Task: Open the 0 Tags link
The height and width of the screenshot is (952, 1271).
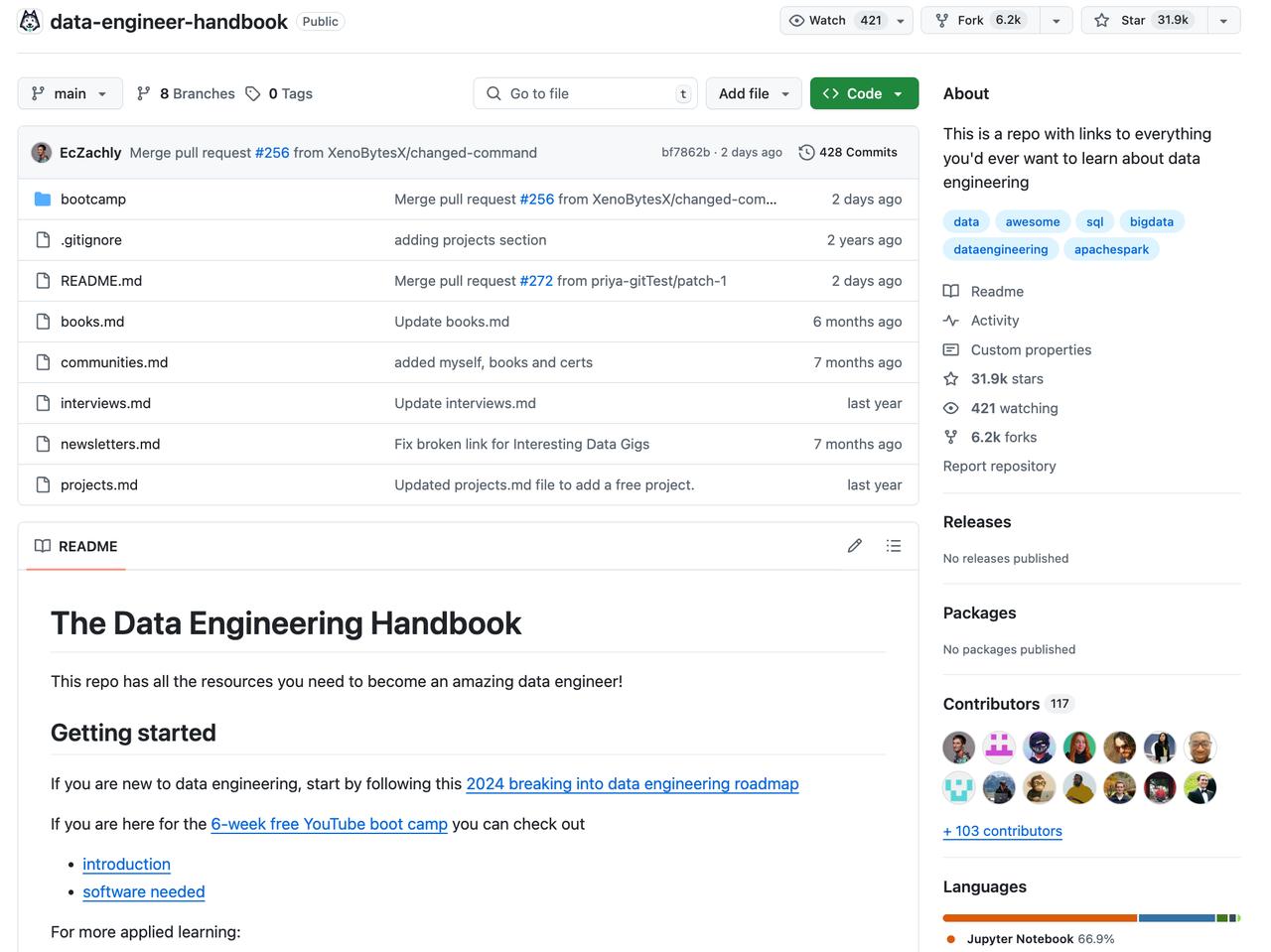Action: pos(279,93)
